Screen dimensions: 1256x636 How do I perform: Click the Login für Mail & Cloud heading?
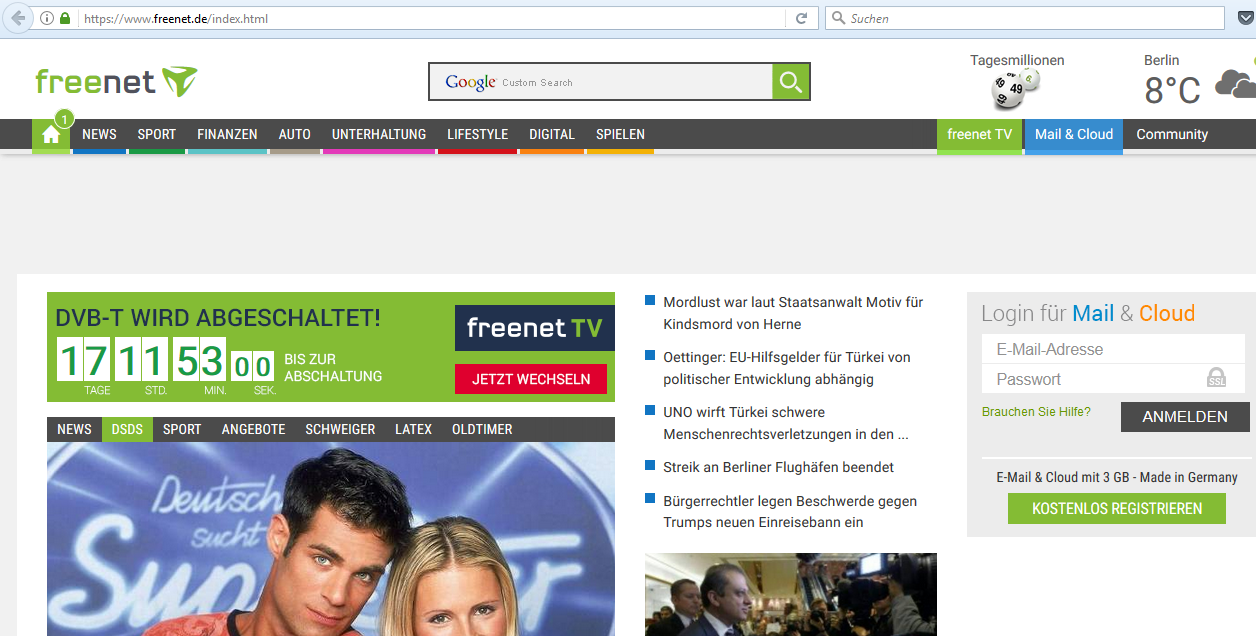(1088, 313)
